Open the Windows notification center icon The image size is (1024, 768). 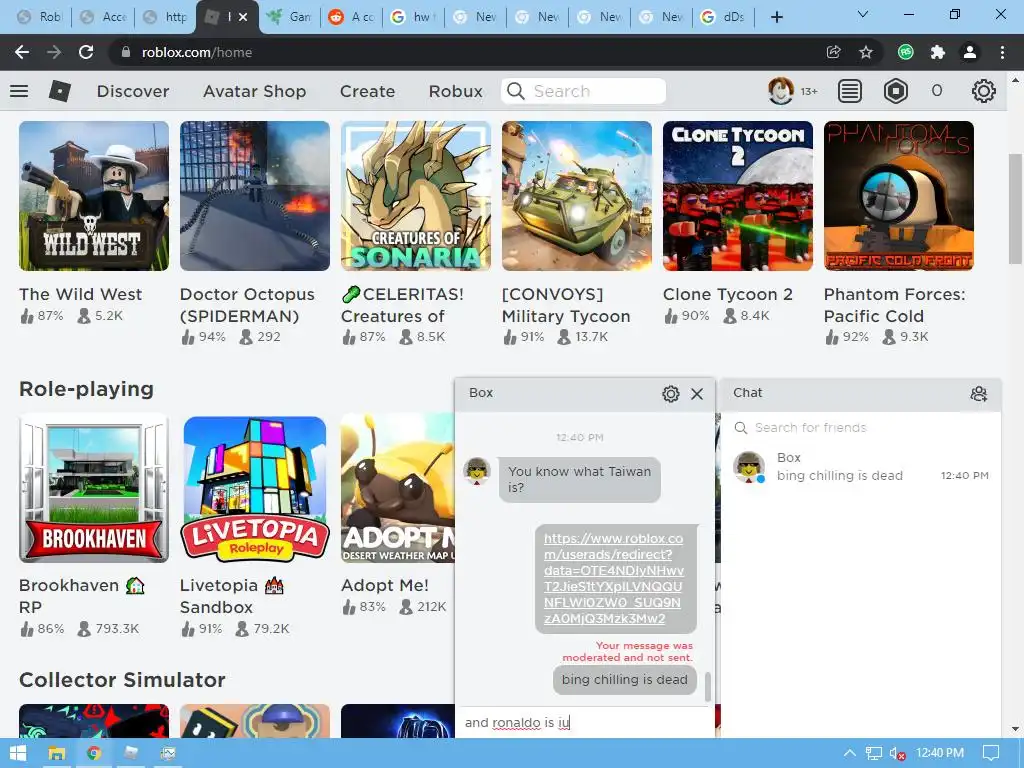click(x=991, y=754)
